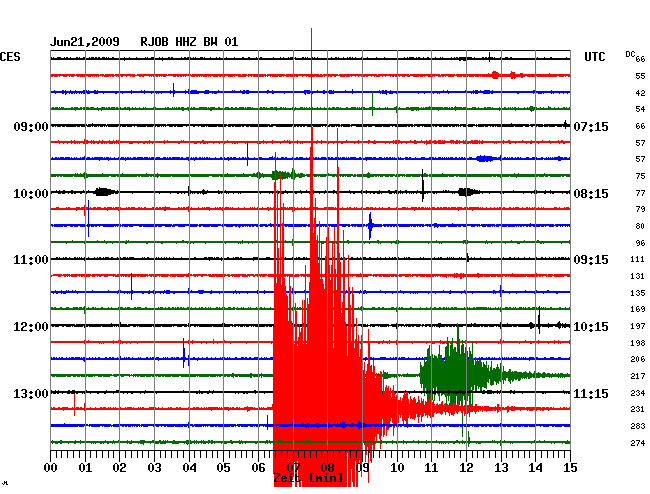Image resolution: width=650 pixels, height=494 pixels.
Task: Click the DC value "283"
Action: (x=638, y=426)
